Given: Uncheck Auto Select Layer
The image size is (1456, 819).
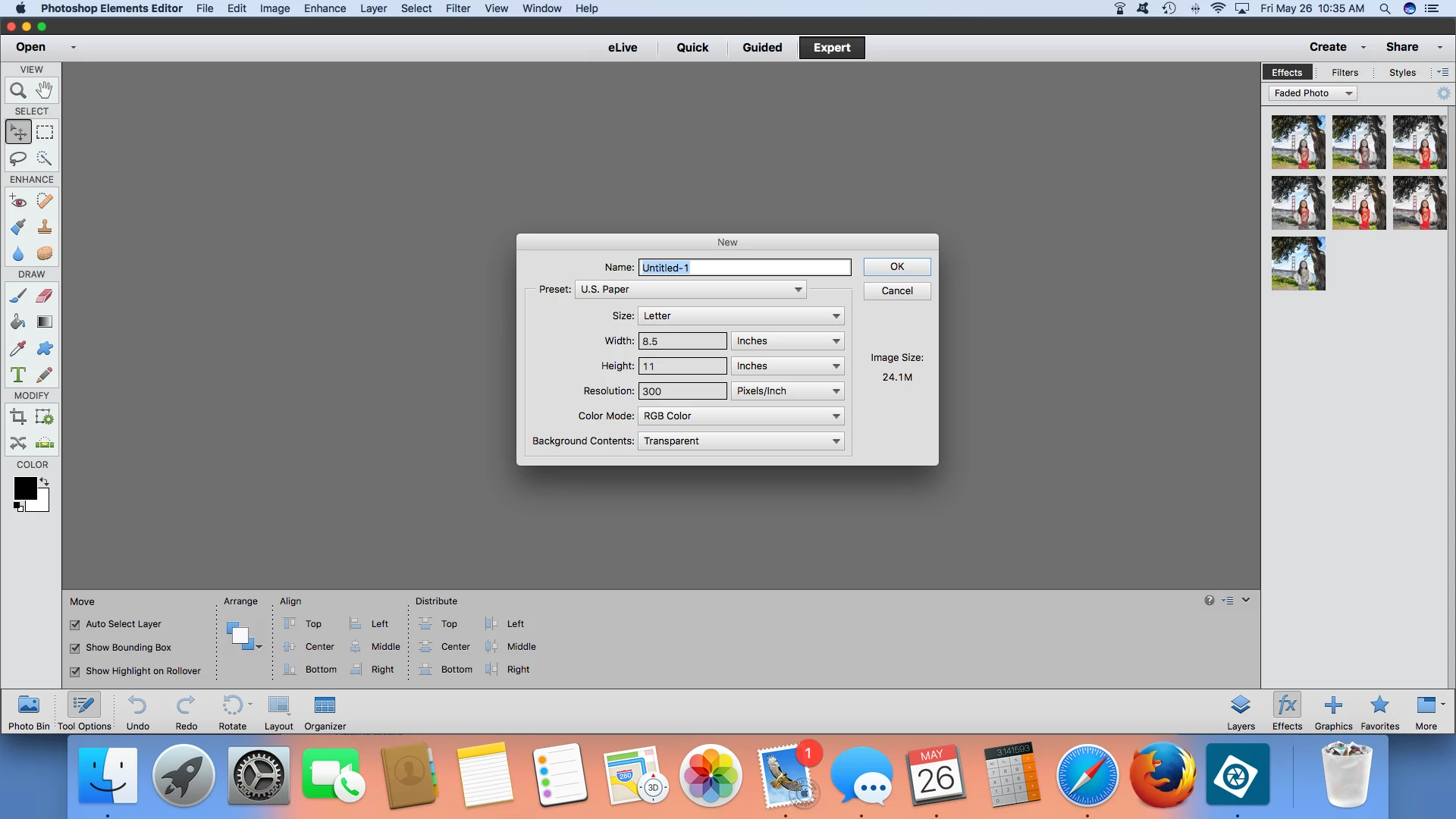Looking at the screenshot, I should tap(75, 625).
